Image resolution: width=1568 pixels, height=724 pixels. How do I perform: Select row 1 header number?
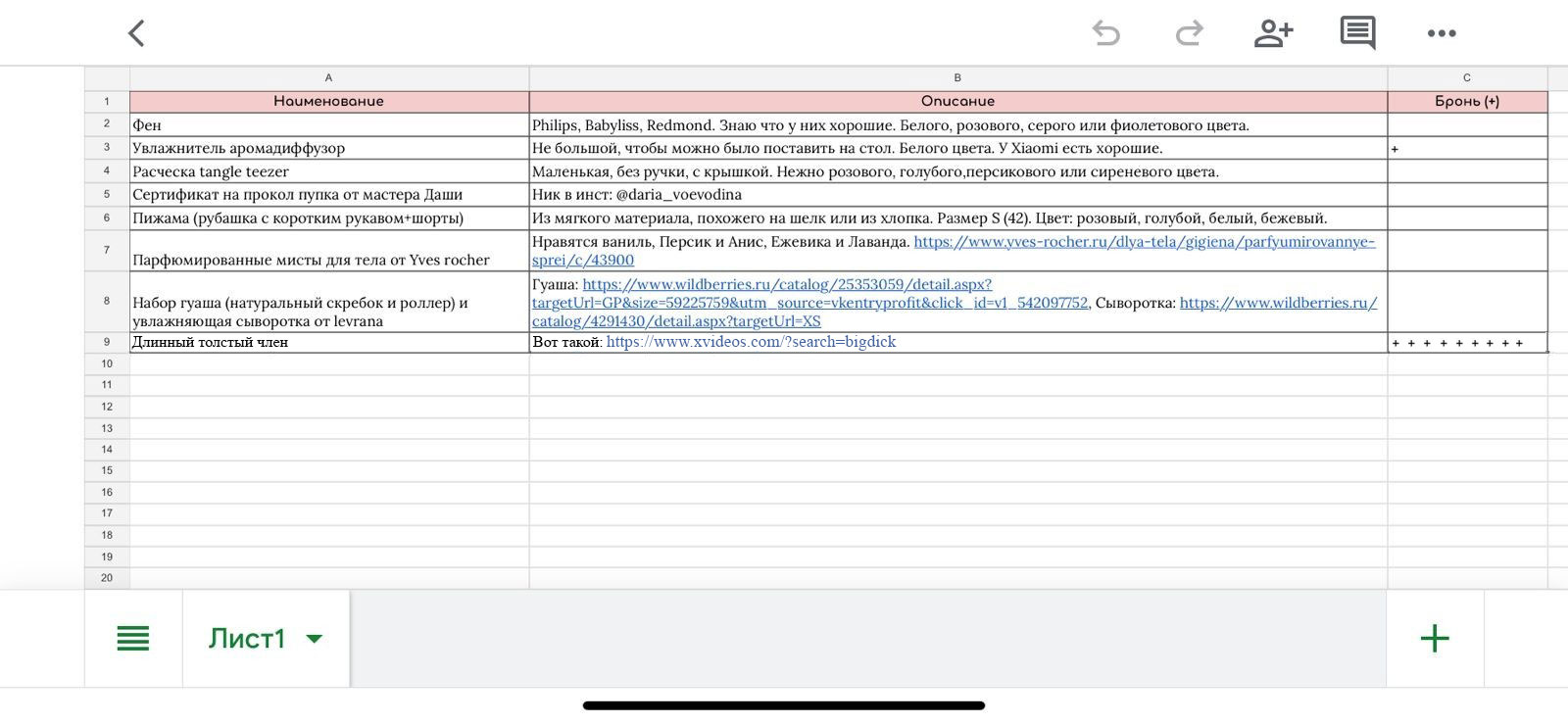(107, 101)
